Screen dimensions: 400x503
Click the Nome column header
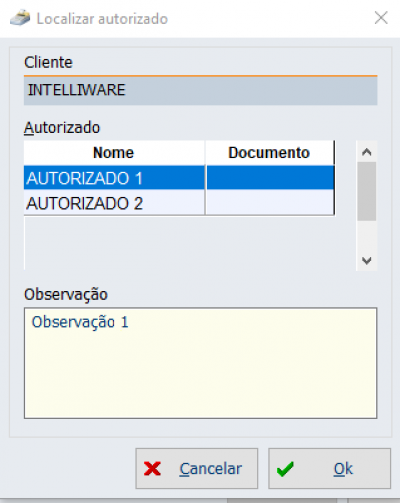click(114, 153)
